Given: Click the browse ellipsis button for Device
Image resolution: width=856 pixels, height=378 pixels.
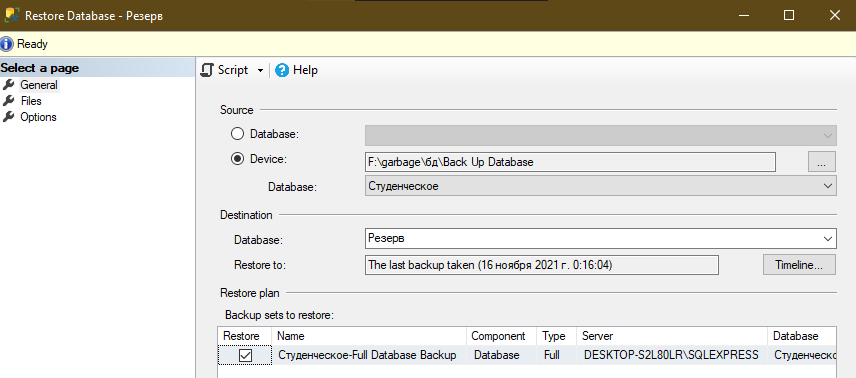Looking at the screenshot, I should [x=822, y=162].
